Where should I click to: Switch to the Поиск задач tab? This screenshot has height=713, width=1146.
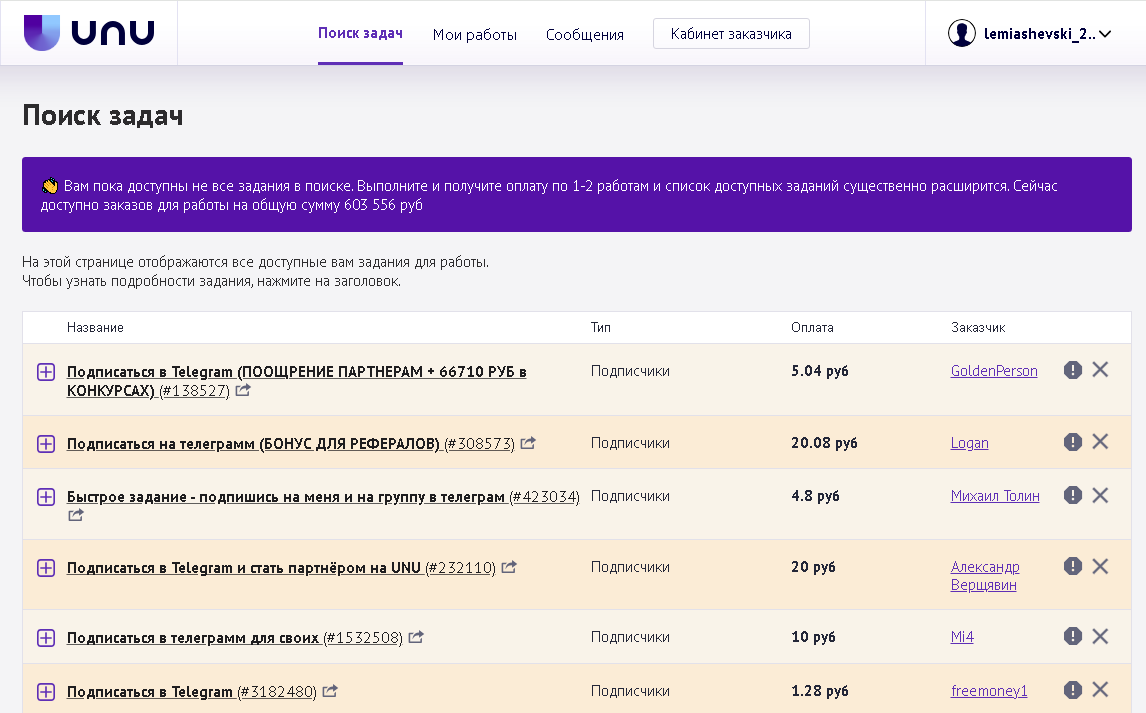pyautogui.click(x=360, y=34)
